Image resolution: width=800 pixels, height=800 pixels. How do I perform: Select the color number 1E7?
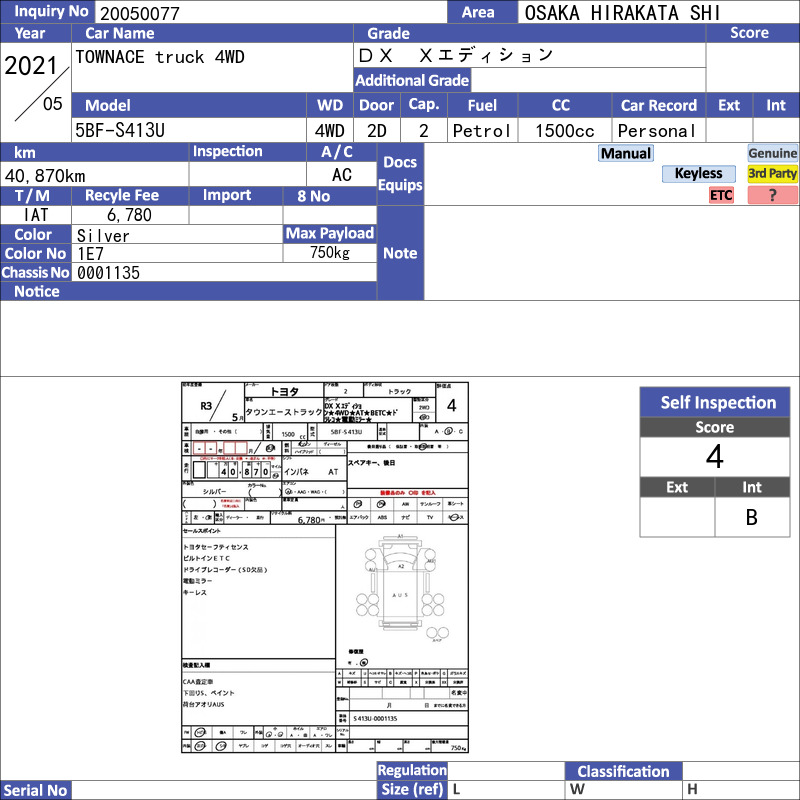coord(90,254)
